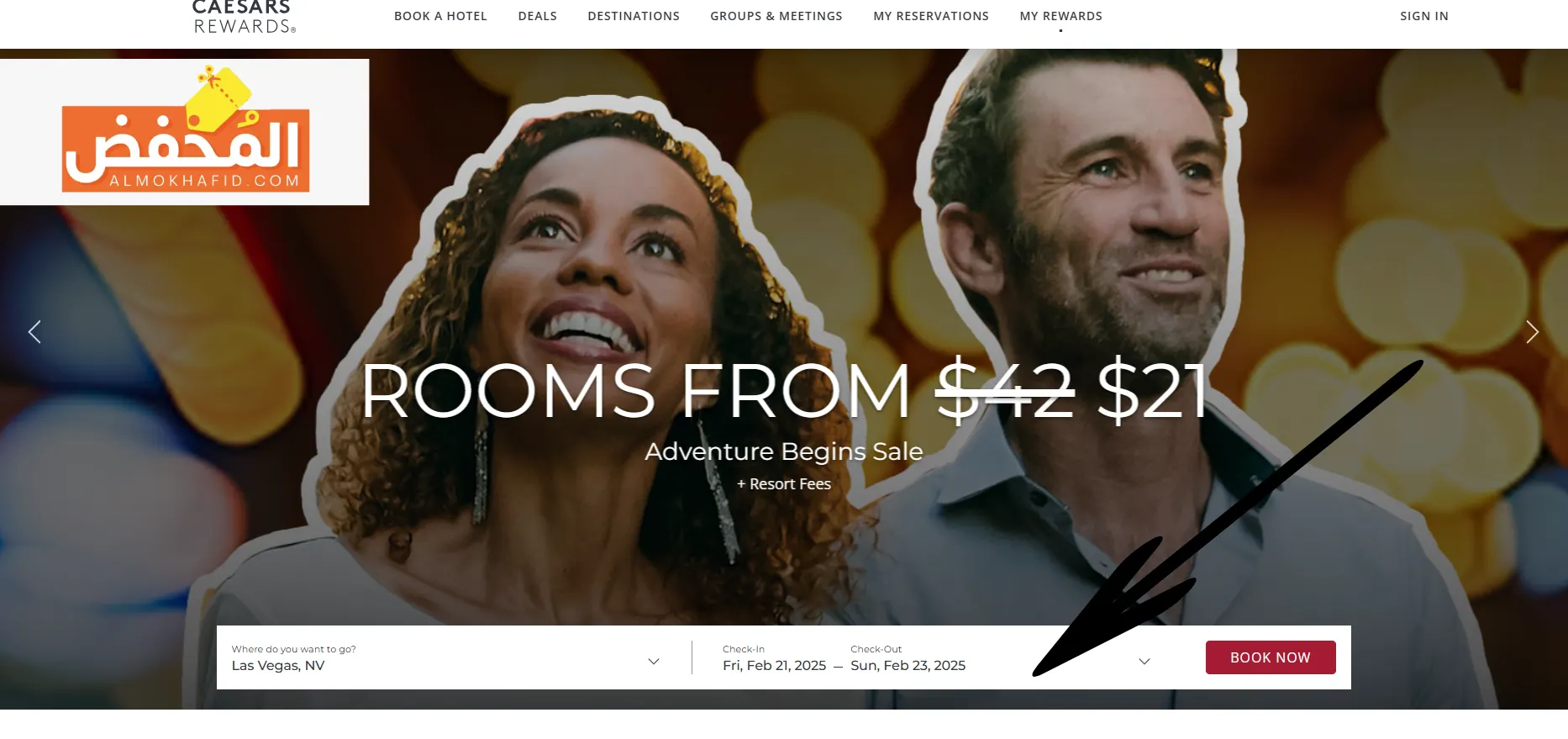Open My Rewards menu item

1060,16
